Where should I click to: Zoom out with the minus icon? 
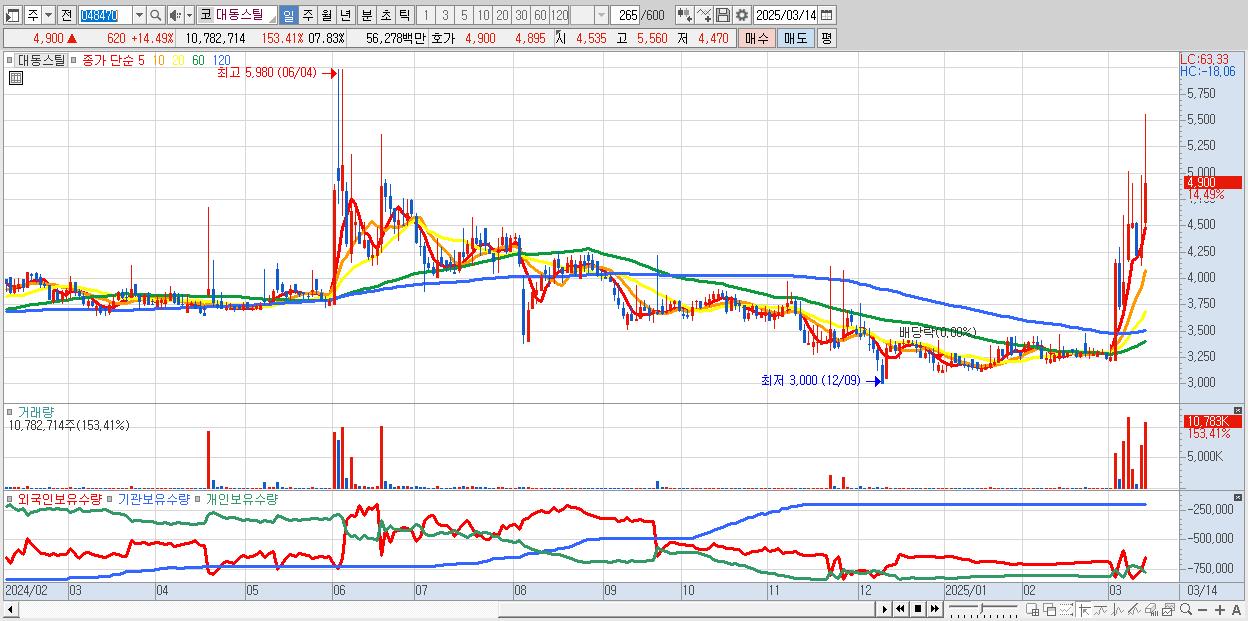pos(1202,610)
